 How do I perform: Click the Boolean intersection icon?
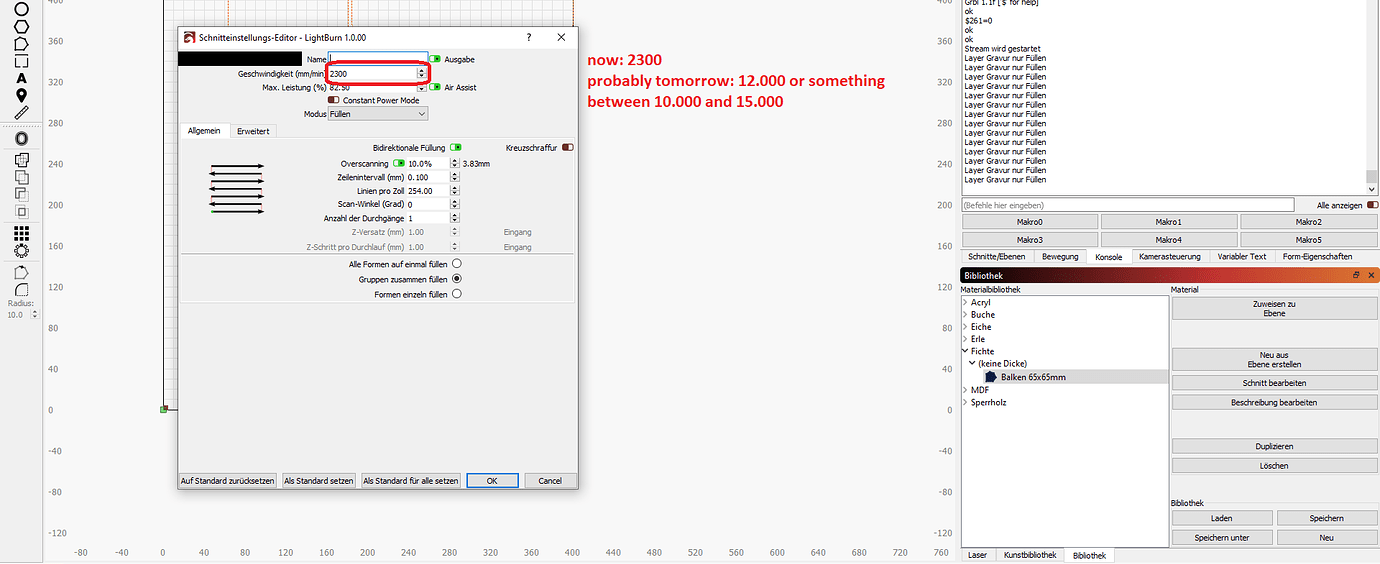tap(21, 212)
